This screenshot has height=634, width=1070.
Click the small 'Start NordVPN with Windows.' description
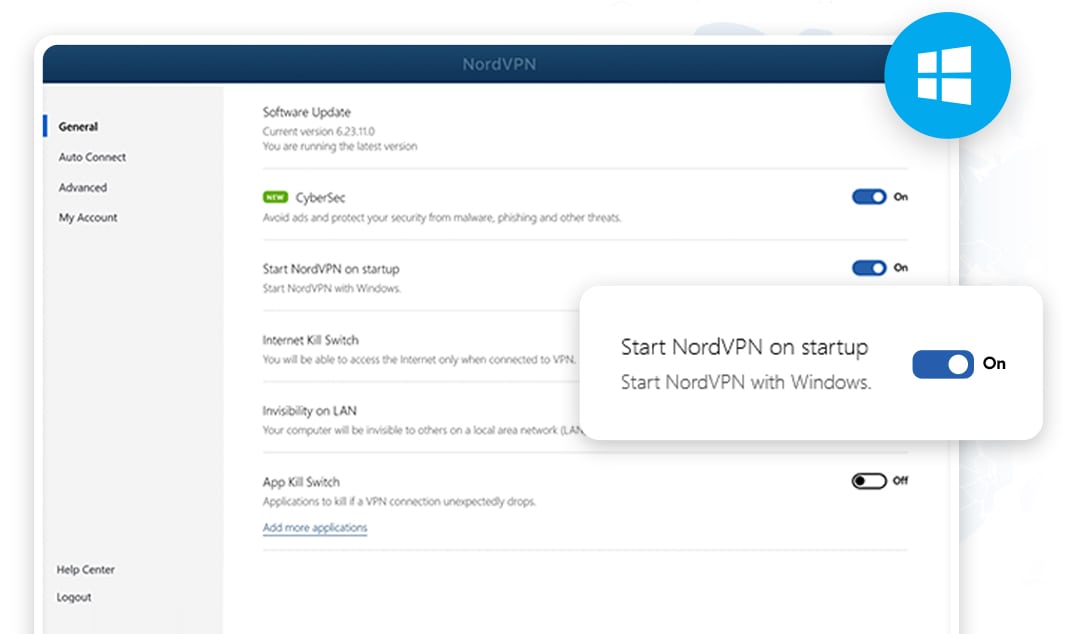332,288
